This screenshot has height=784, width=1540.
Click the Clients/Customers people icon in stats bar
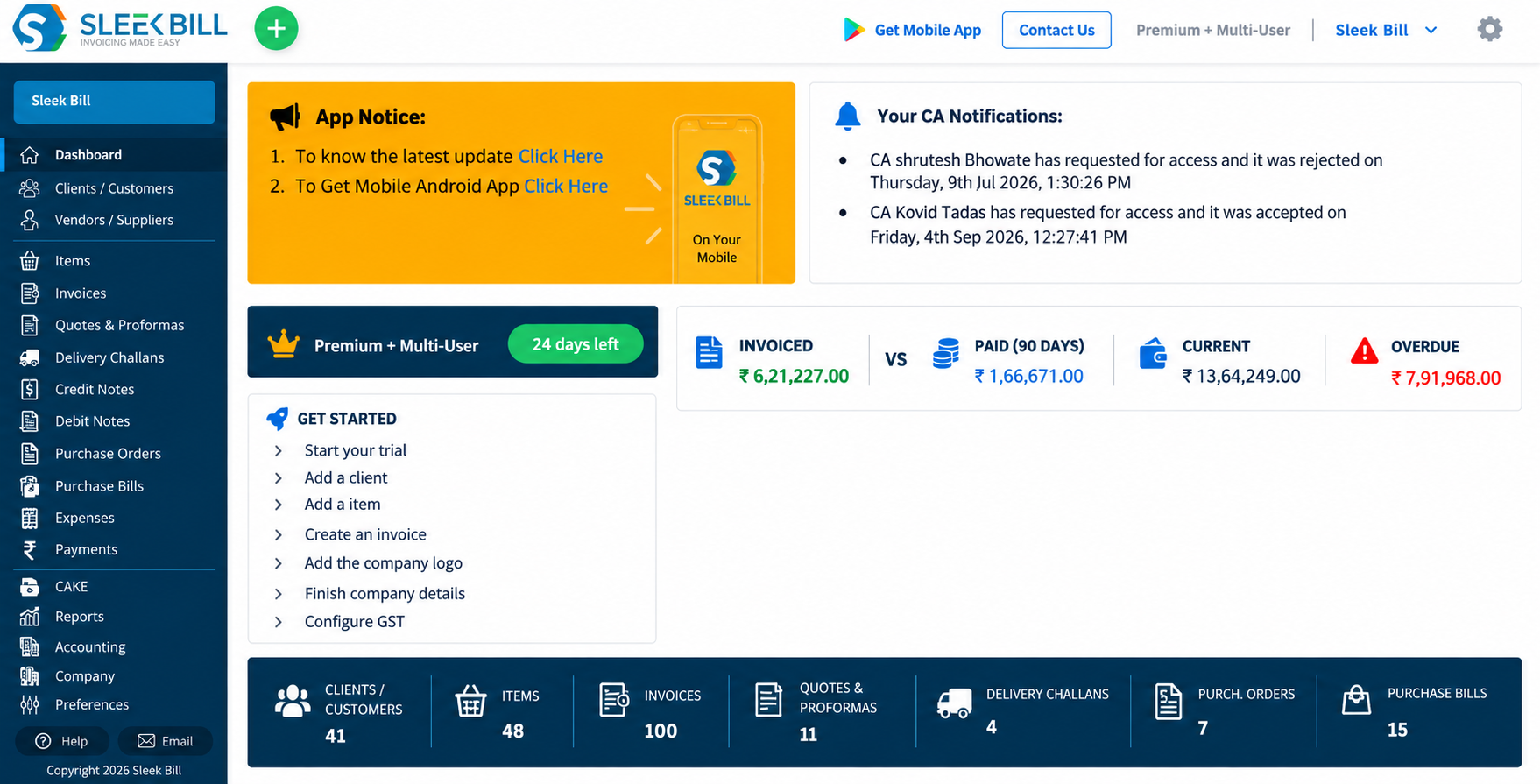pos(293,702)
